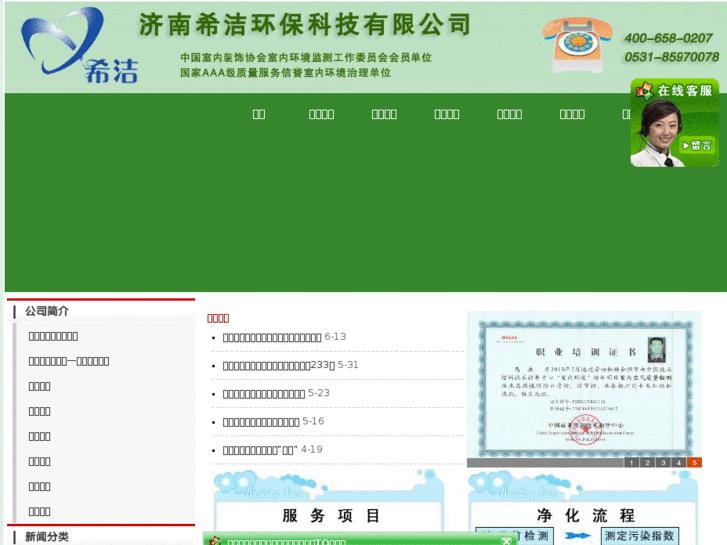This screenshot has height=545, width=727.
Task: Click the 净化流程 panel title
Action: pyautogui.click(x=586, y=515)
